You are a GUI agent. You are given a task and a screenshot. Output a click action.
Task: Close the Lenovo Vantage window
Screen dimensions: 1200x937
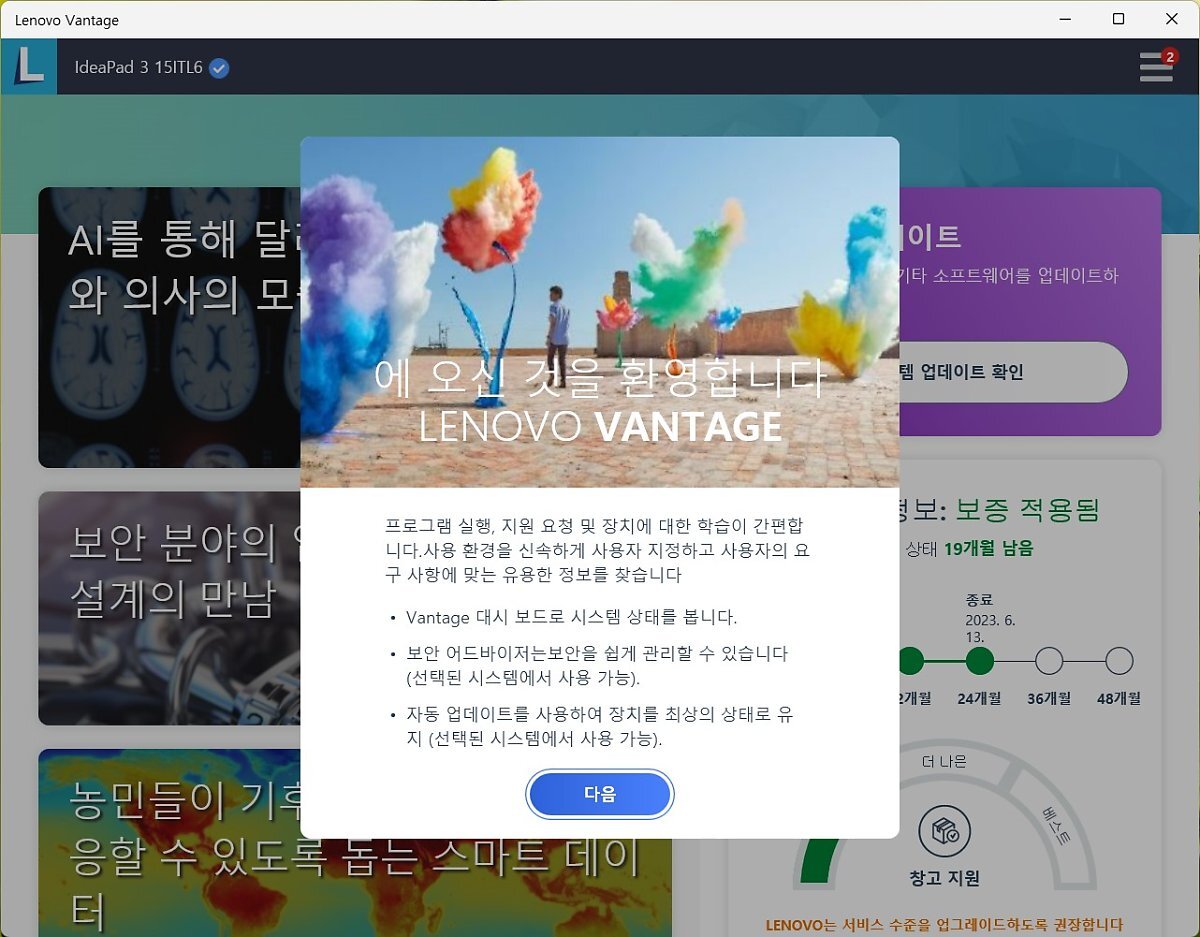(x=1172, y=19)
